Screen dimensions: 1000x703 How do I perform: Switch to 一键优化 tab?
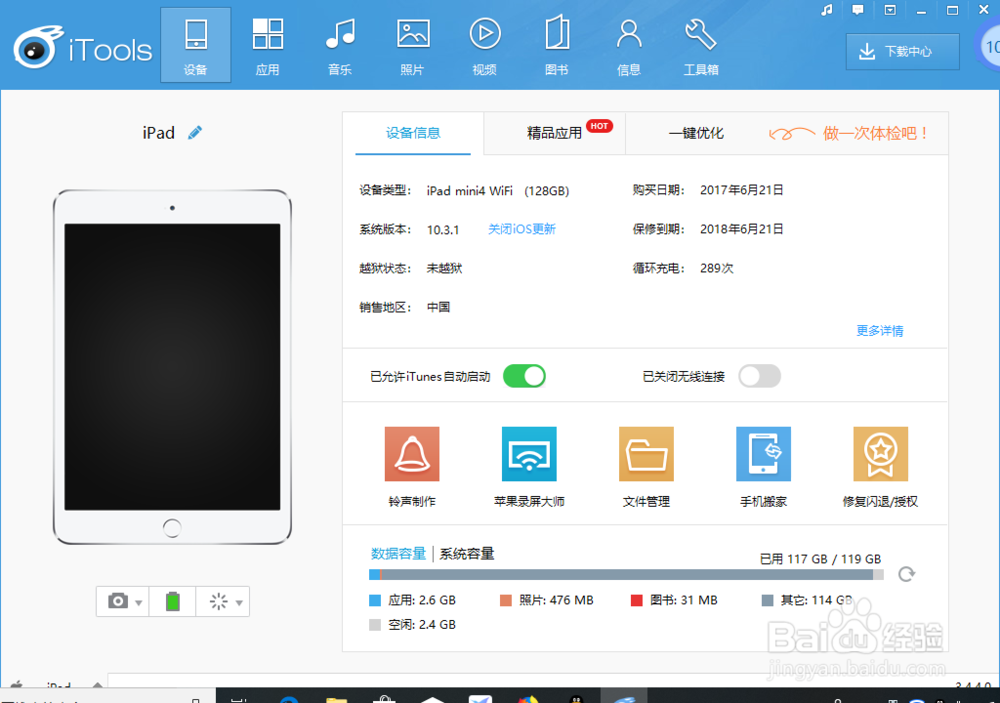696,133
